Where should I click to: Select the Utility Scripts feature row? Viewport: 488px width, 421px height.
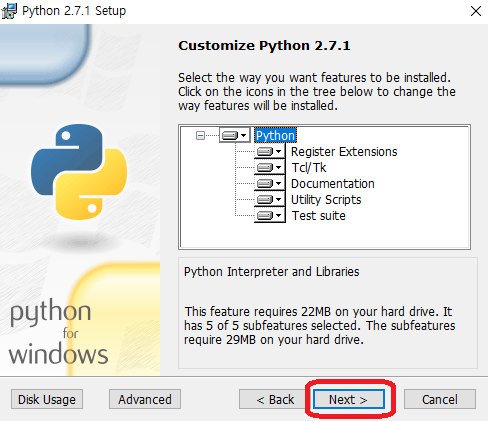326,200
